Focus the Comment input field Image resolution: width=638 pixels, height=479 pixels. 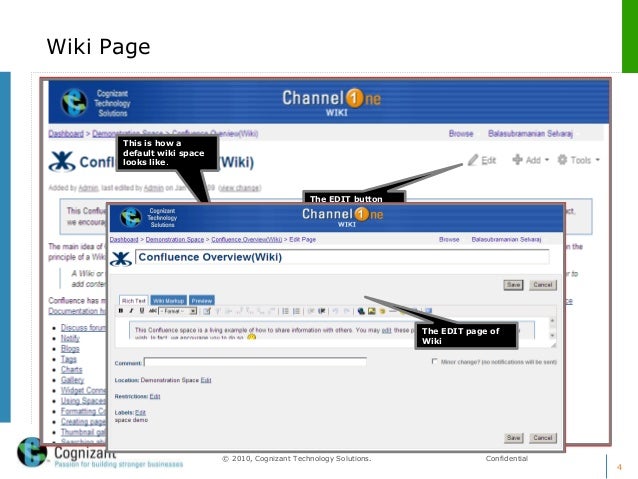256,362
